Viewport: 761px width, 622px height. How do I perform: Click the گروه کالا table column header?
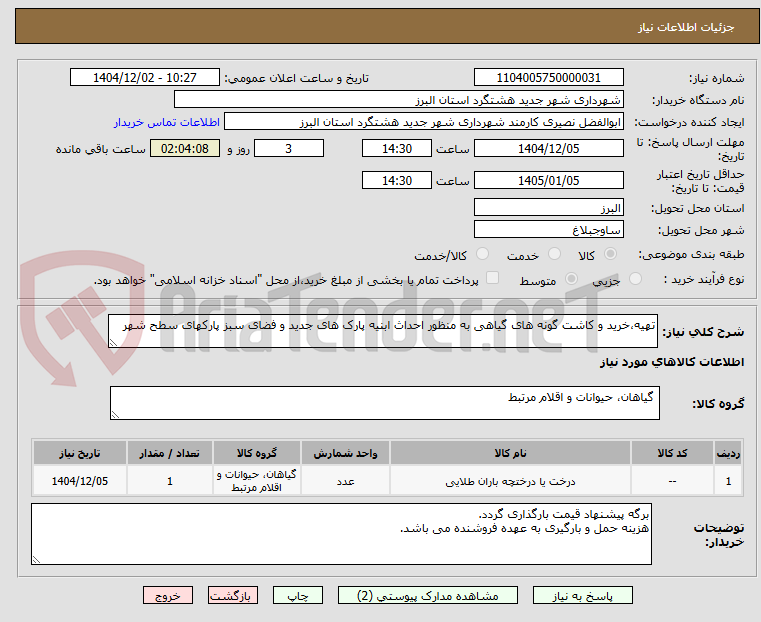pos(257,453)
